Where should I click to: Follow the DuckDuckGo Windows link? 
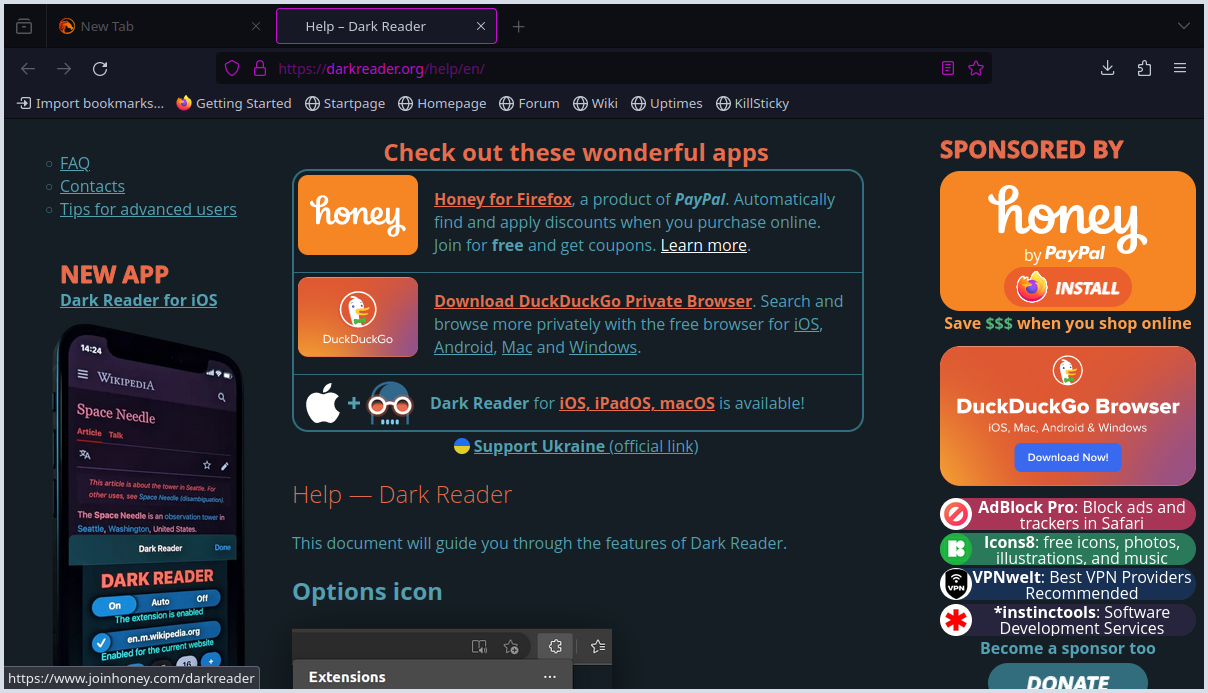coord(603,347)
